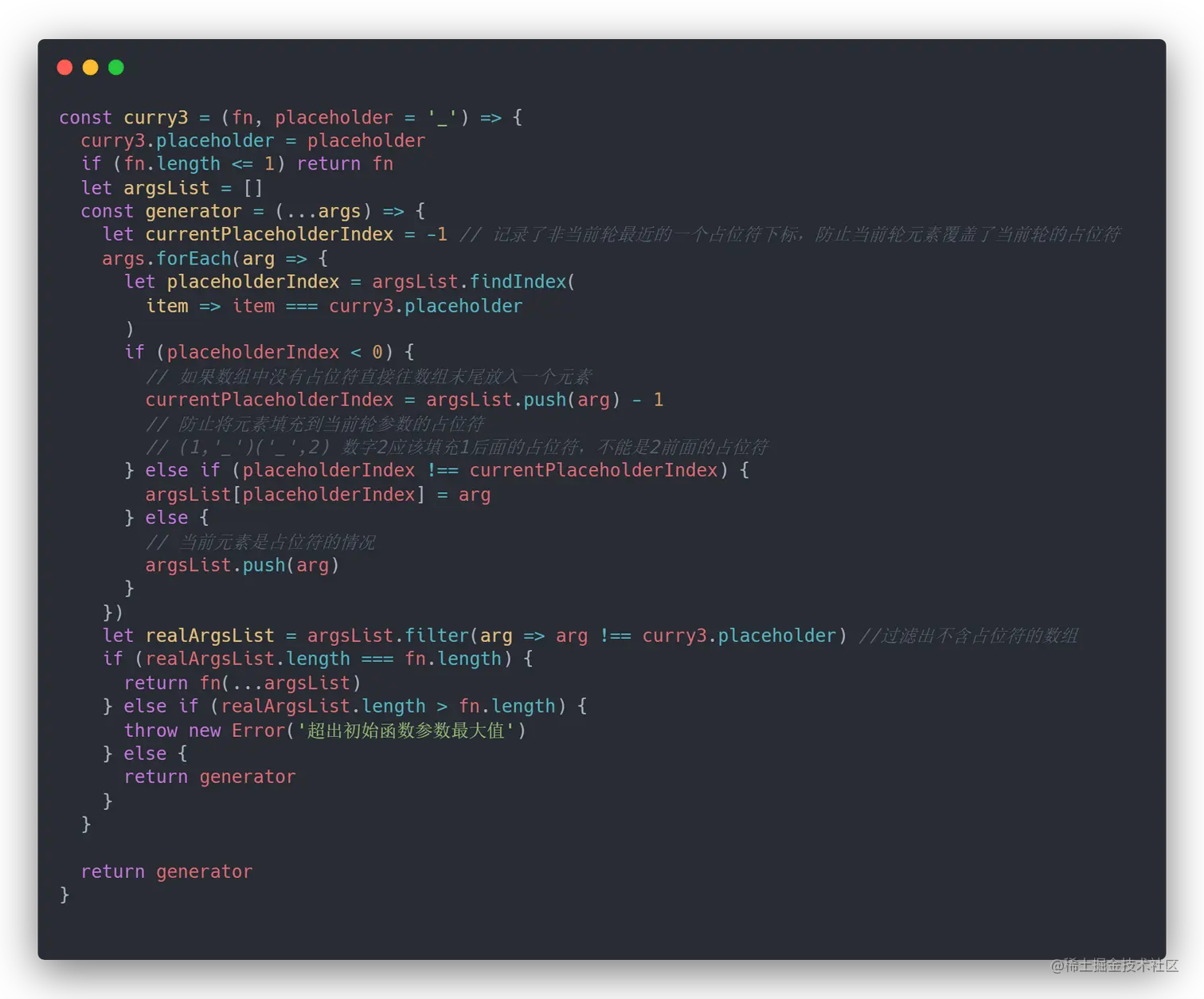Screen dimensions: 1204x999
Task: Select the 'curry3.placeholder = placeholder' line
Action: pos(253,141)
